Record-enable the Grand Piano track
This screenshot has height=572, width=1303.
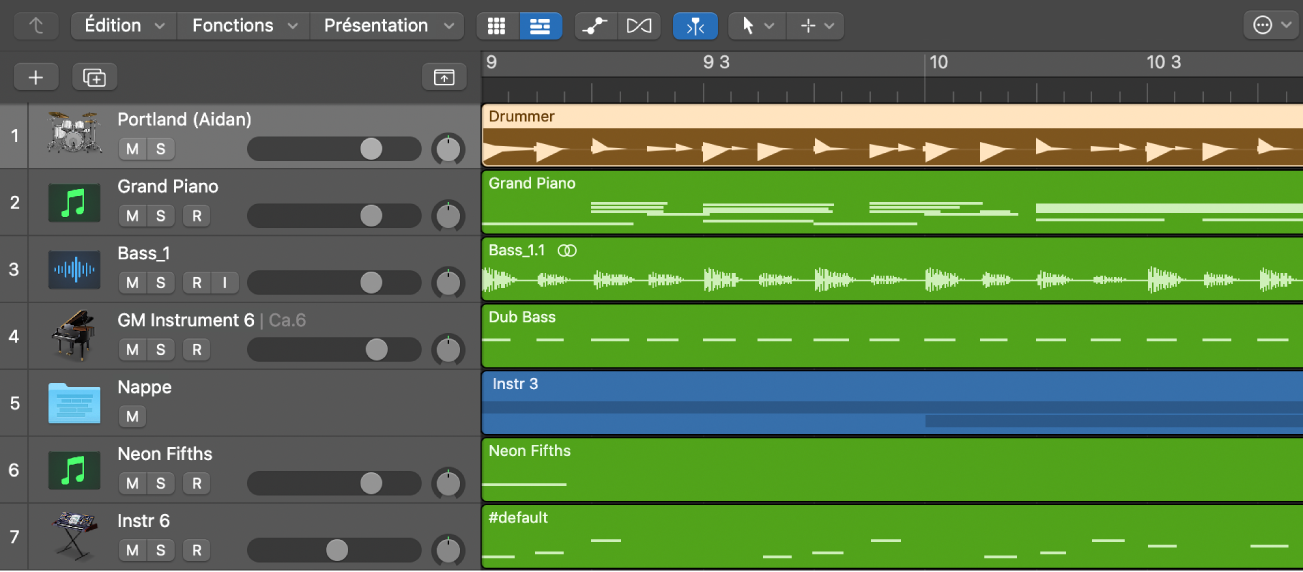197,216
